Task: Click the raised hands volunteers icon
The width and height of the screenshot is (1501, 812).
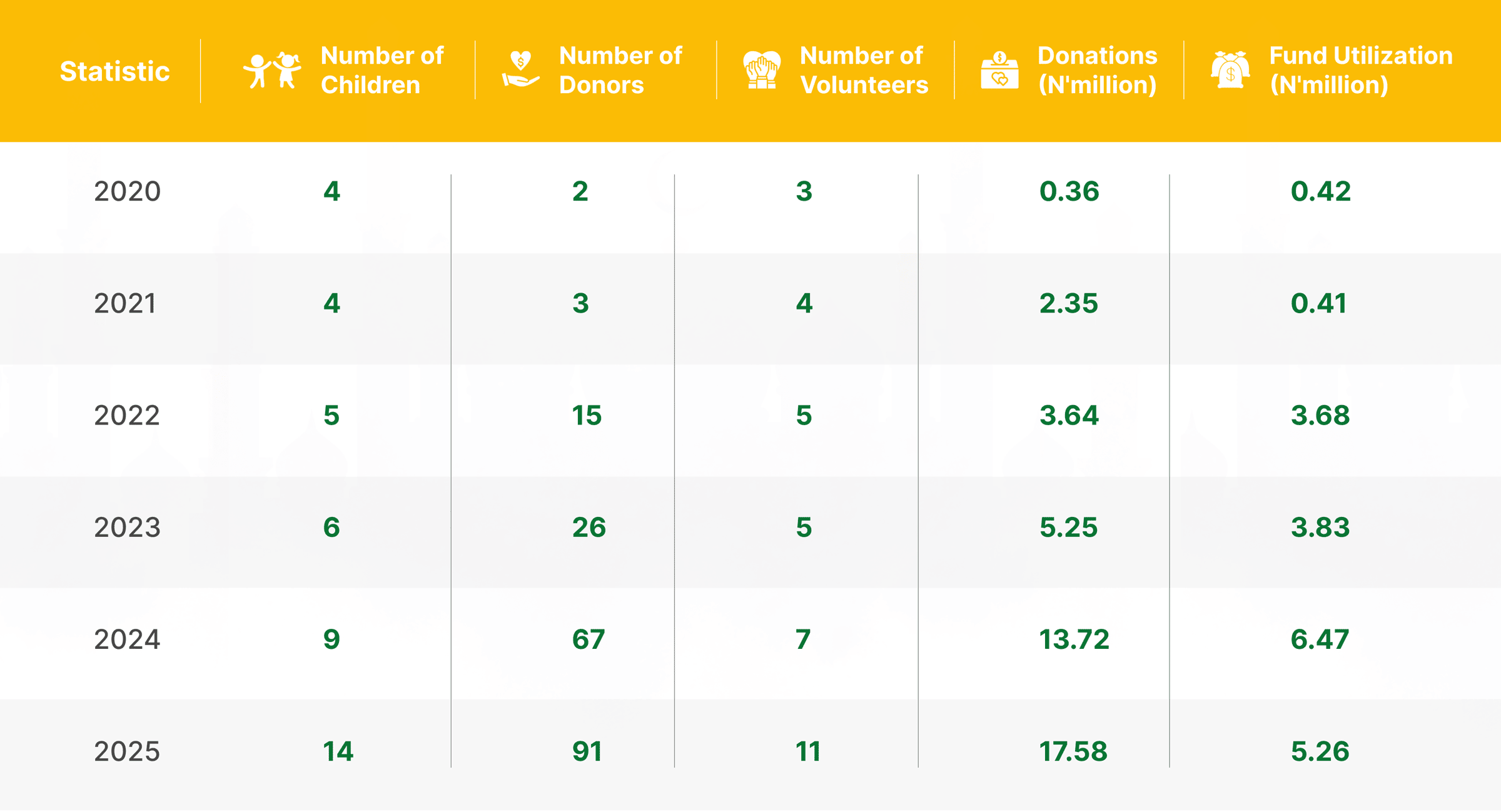Action: tap(762, 70)
